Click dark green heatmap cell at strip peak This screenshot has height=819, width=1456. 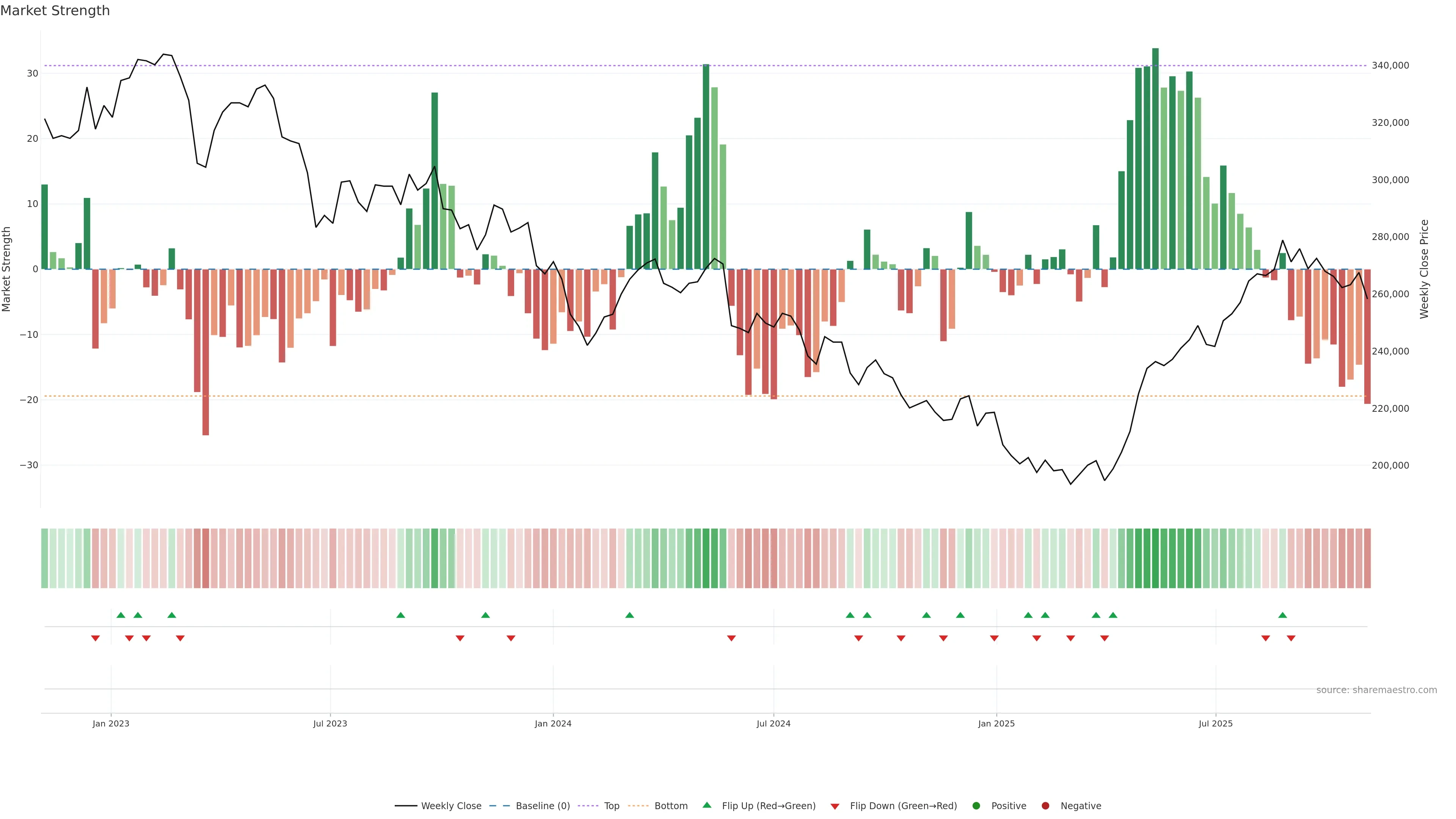tap(1155, 558)
